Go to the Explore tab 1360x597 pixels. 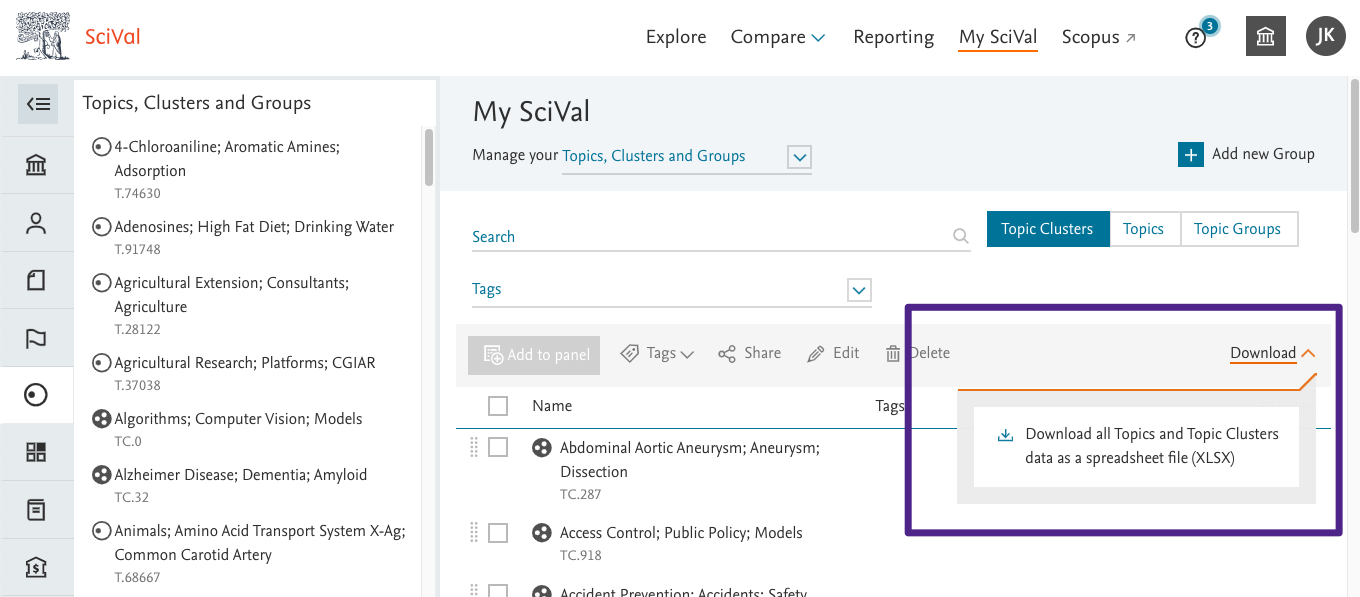[676, 37]
